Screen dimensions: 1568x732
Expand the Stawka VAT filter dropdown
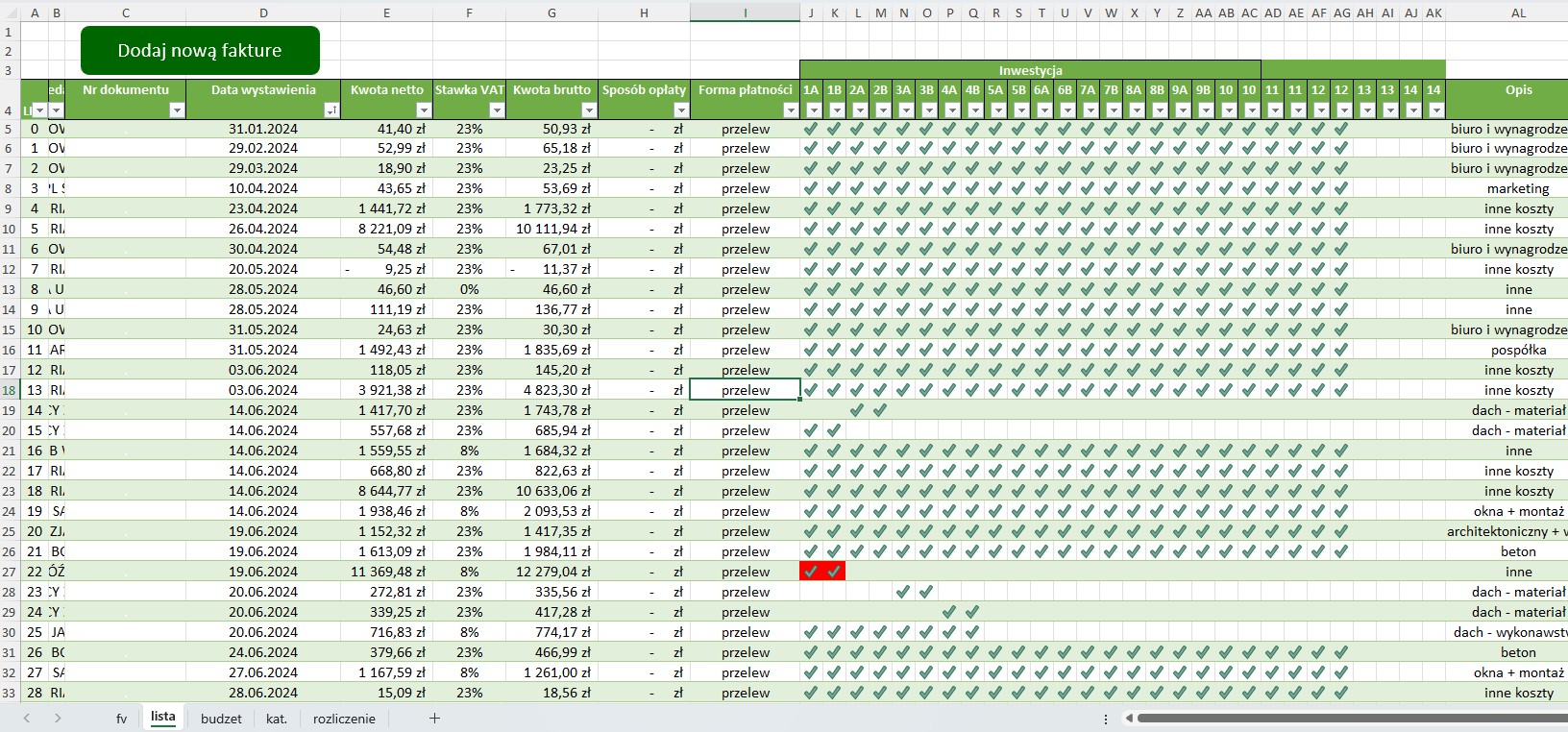(x=496, y=110)
